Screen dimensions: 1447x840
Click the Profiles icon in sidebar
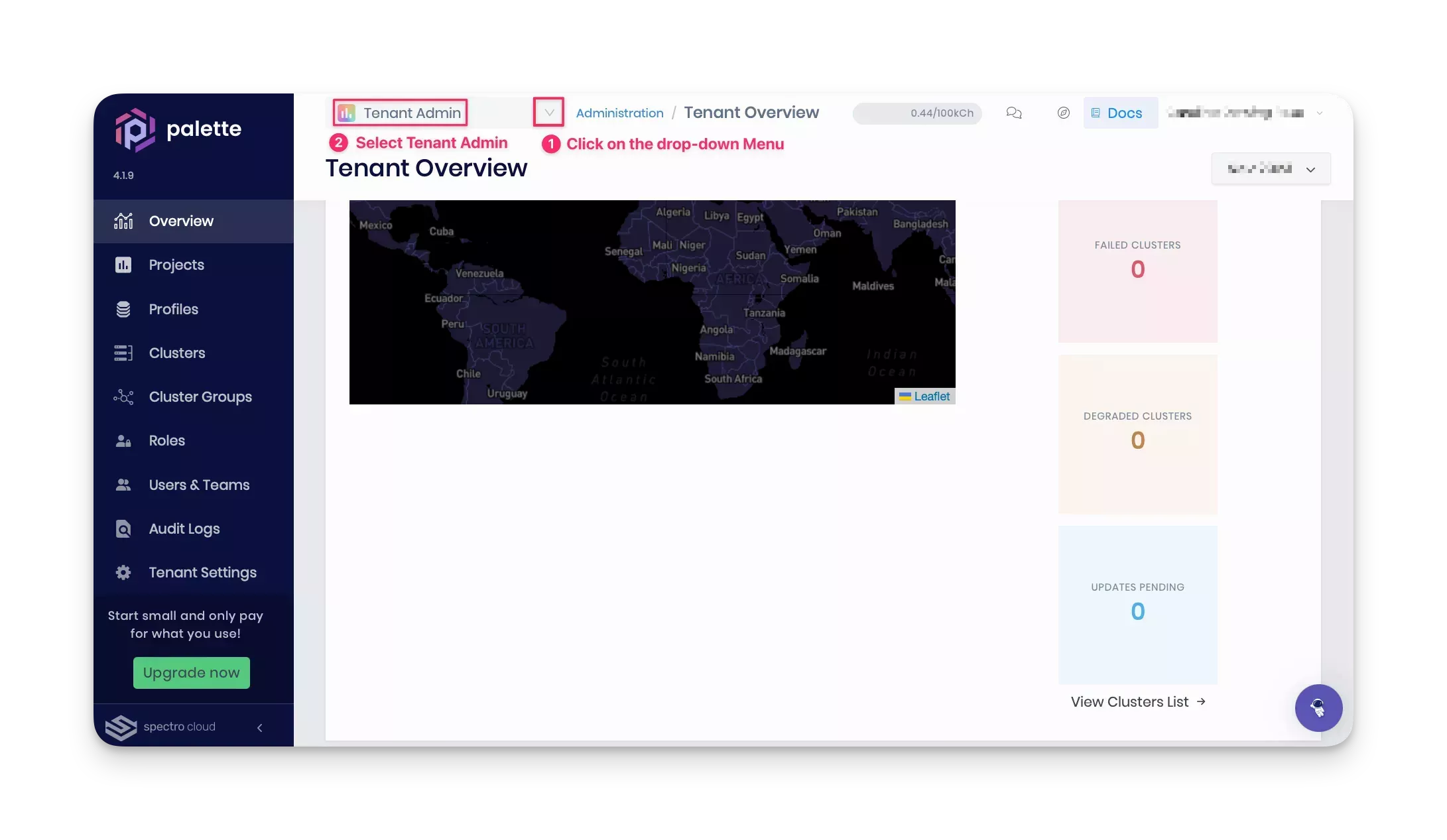pos(122,308)
